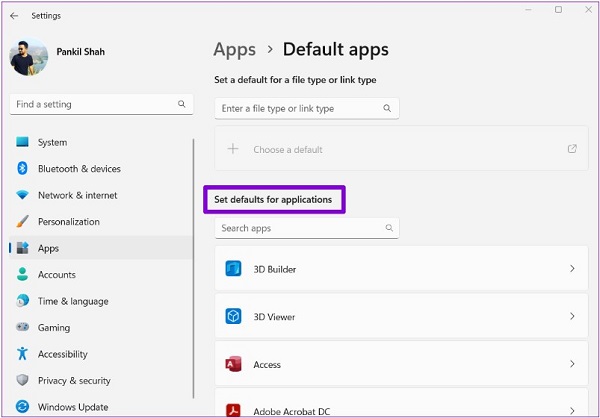Click the paintbrush Personalization icon
This screenshot has height=418, width=600.
[22, 222]
